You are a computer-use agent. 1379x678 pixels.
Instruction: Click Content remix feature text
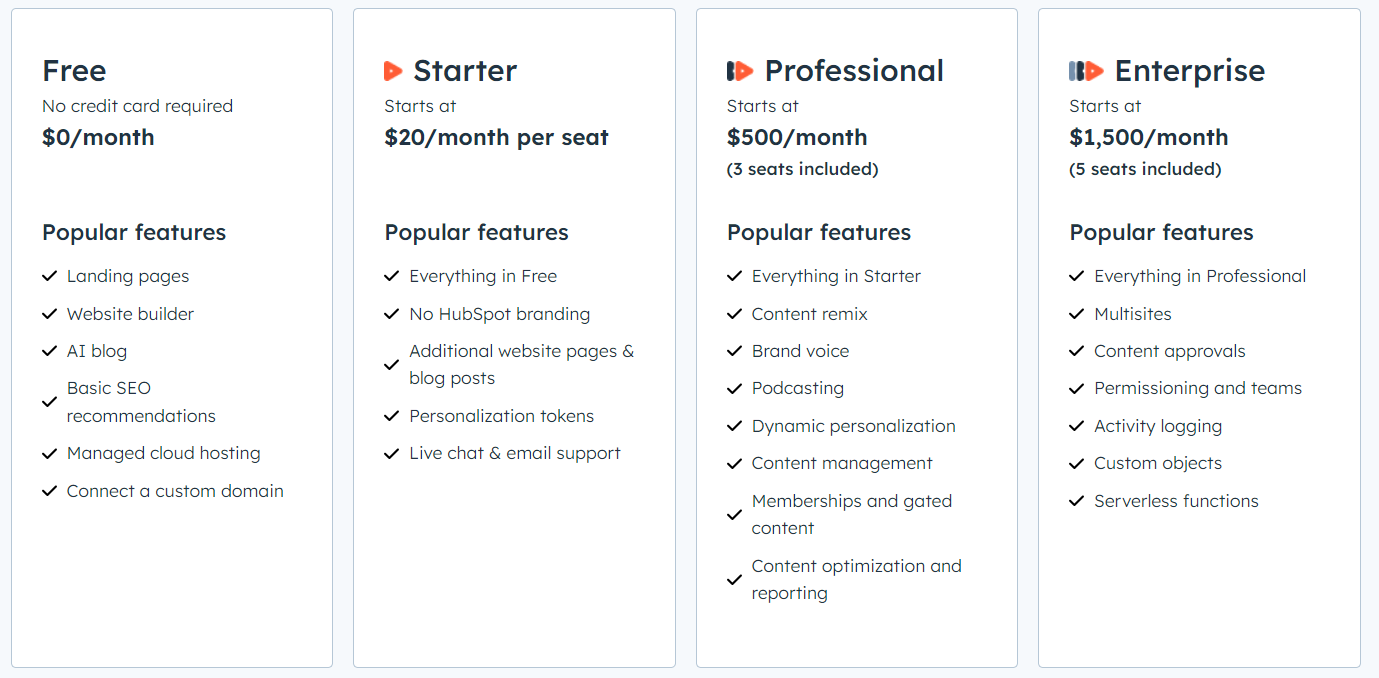point(810,314)
